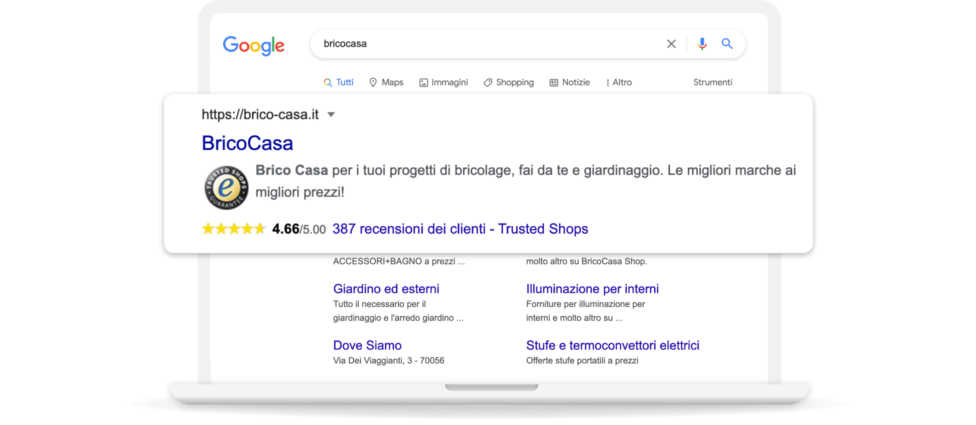Viewport: 976px width, 425px height.
Task: Open 387 recensioni dei clienti link
Action: [x=460, y=229]
